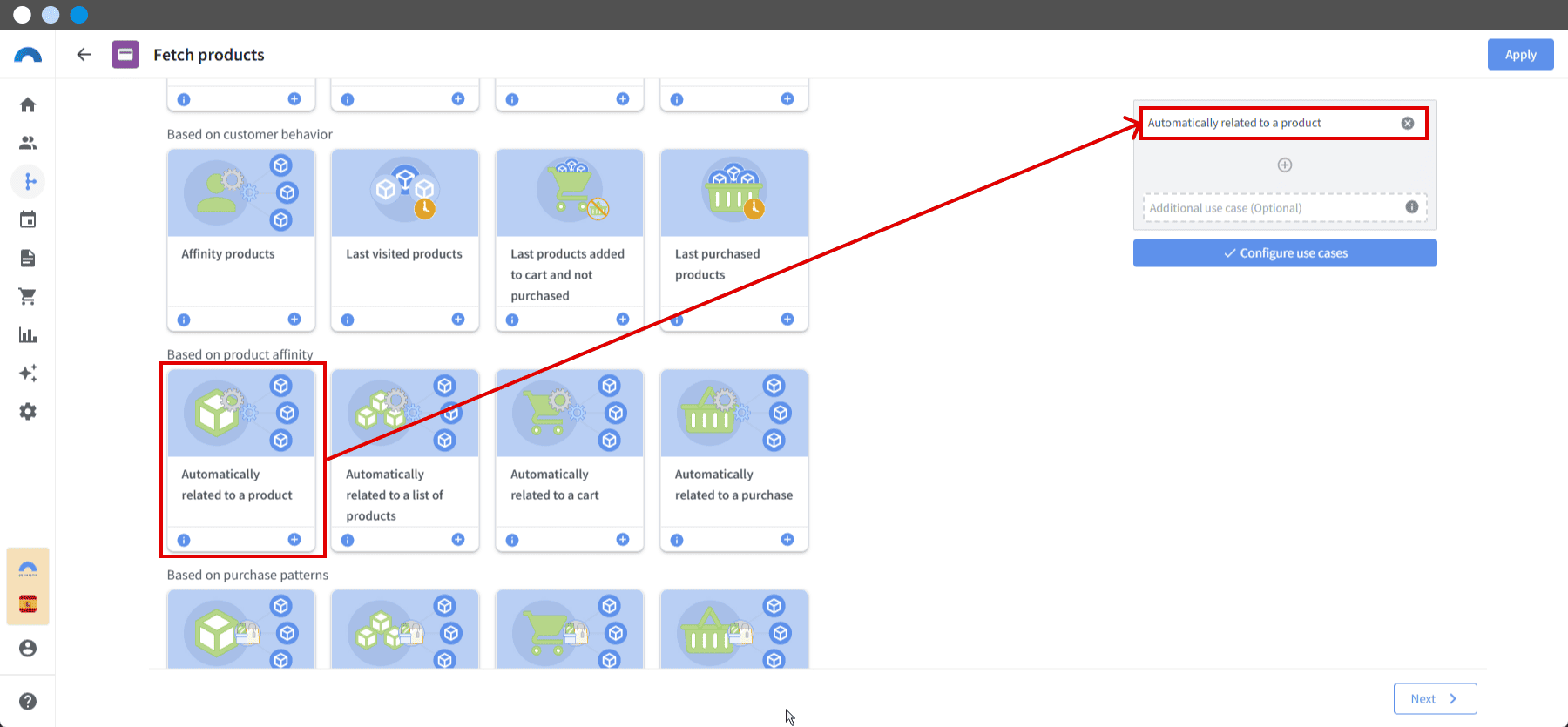Open the AI sparkle sidebar icon
1568x727 pixels.
(28, 374)
